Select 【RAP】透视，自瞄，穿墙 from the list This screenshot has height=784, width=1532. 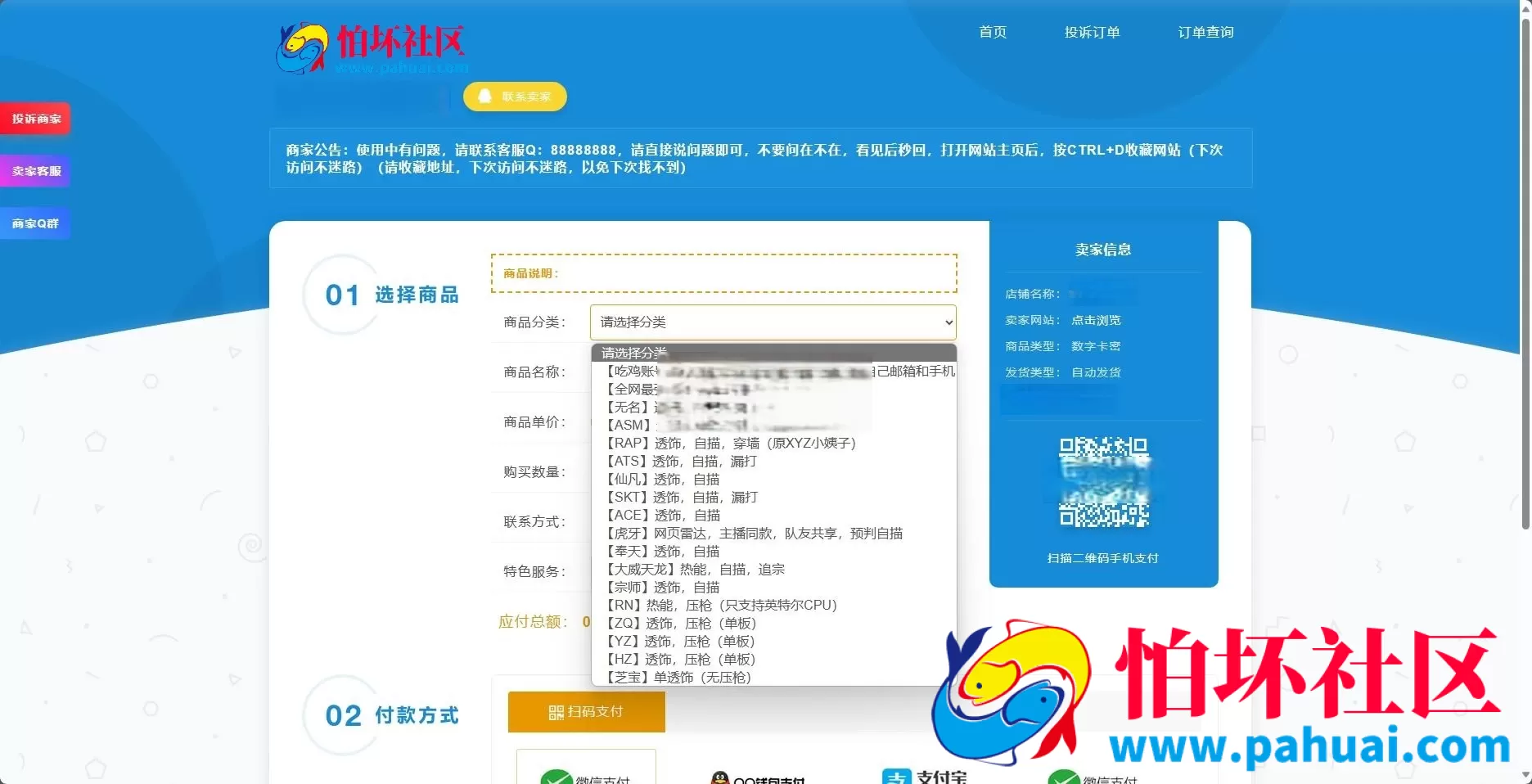tap(731, 443)
